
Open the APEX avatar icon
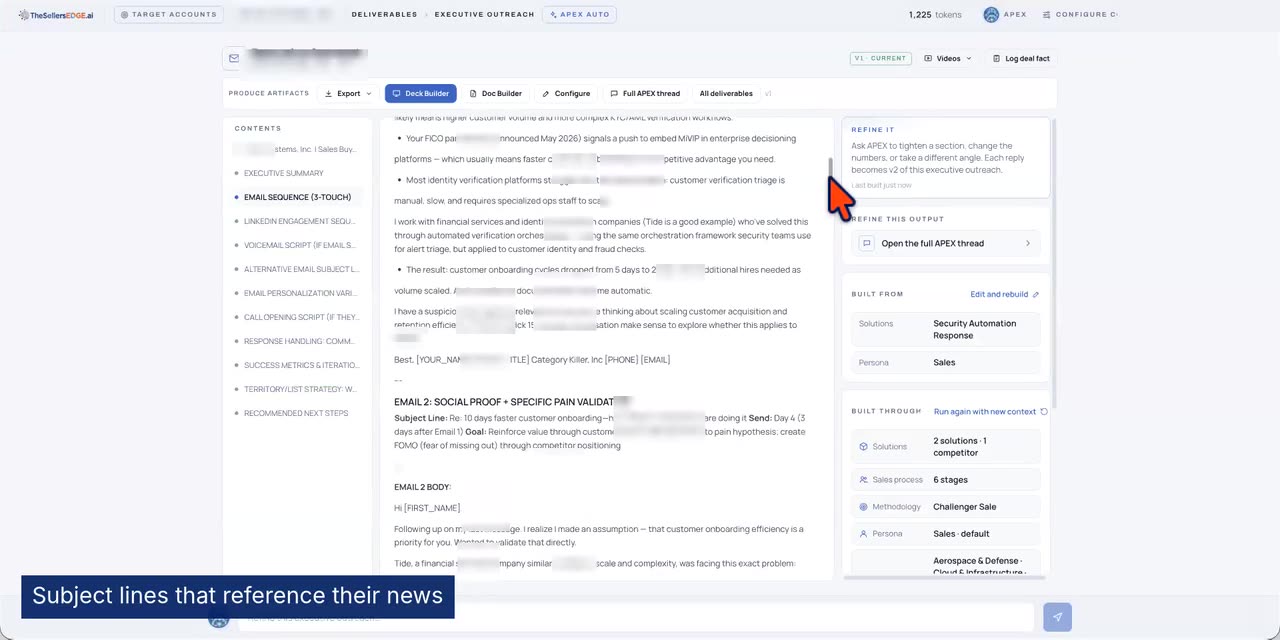pyautogui.click(x=991, y=15)
